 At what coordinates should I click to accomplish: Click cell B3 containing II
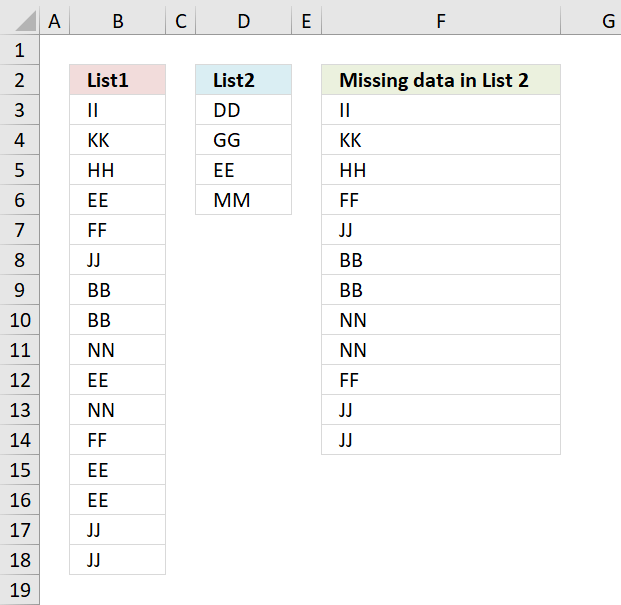118,110
